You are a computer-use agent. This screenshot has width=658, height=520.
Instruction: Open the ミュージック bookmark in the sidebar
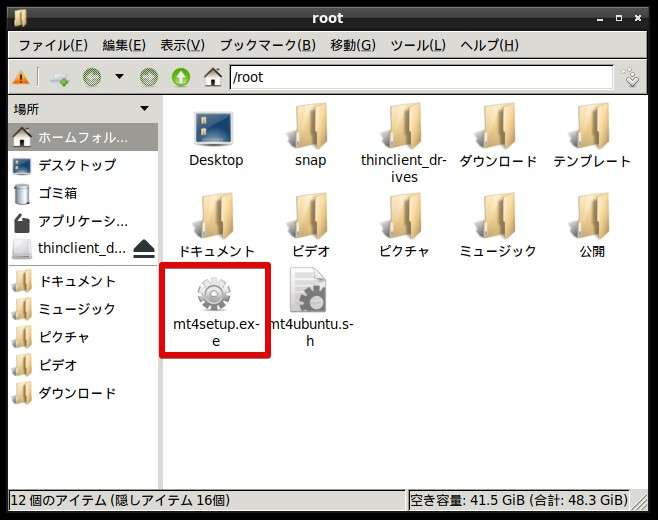coord(83,309)
